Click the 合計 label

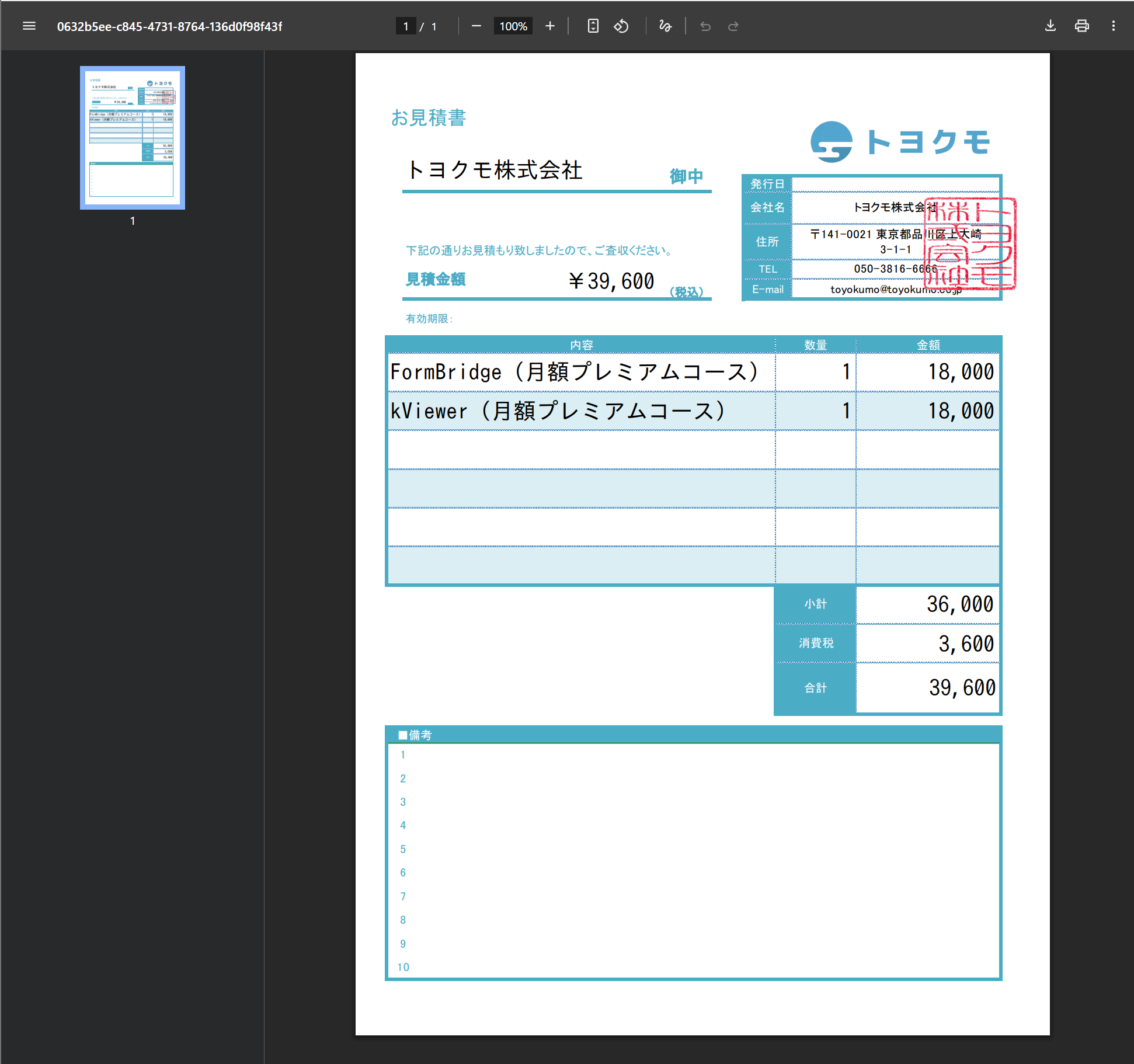point(816,688)
